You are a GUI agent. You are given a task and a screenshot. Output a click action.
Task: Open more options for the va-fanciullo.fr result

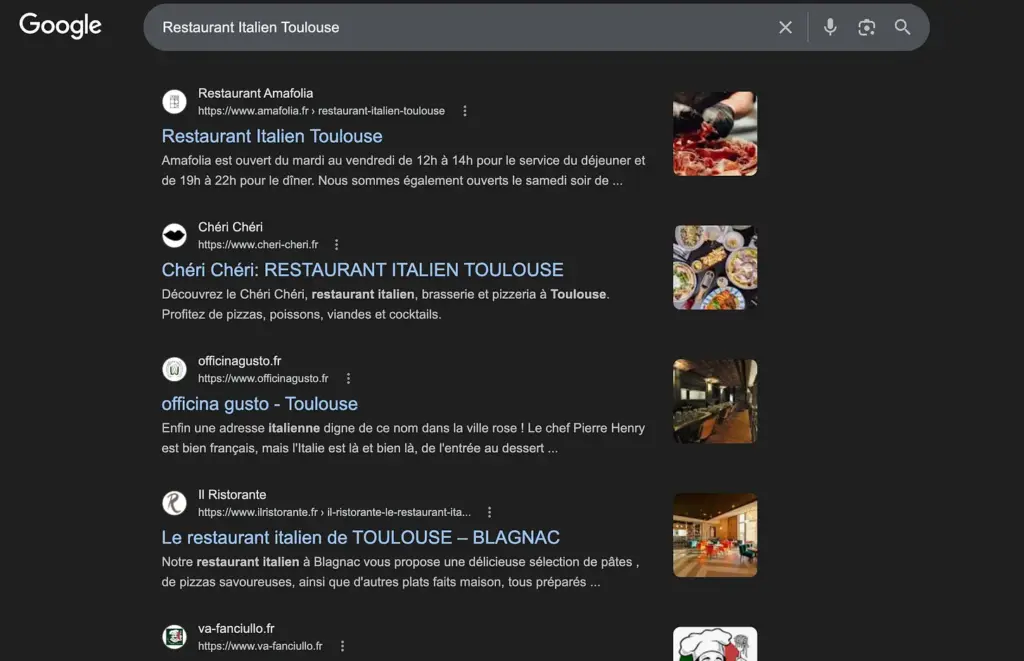tap(342, 646)
